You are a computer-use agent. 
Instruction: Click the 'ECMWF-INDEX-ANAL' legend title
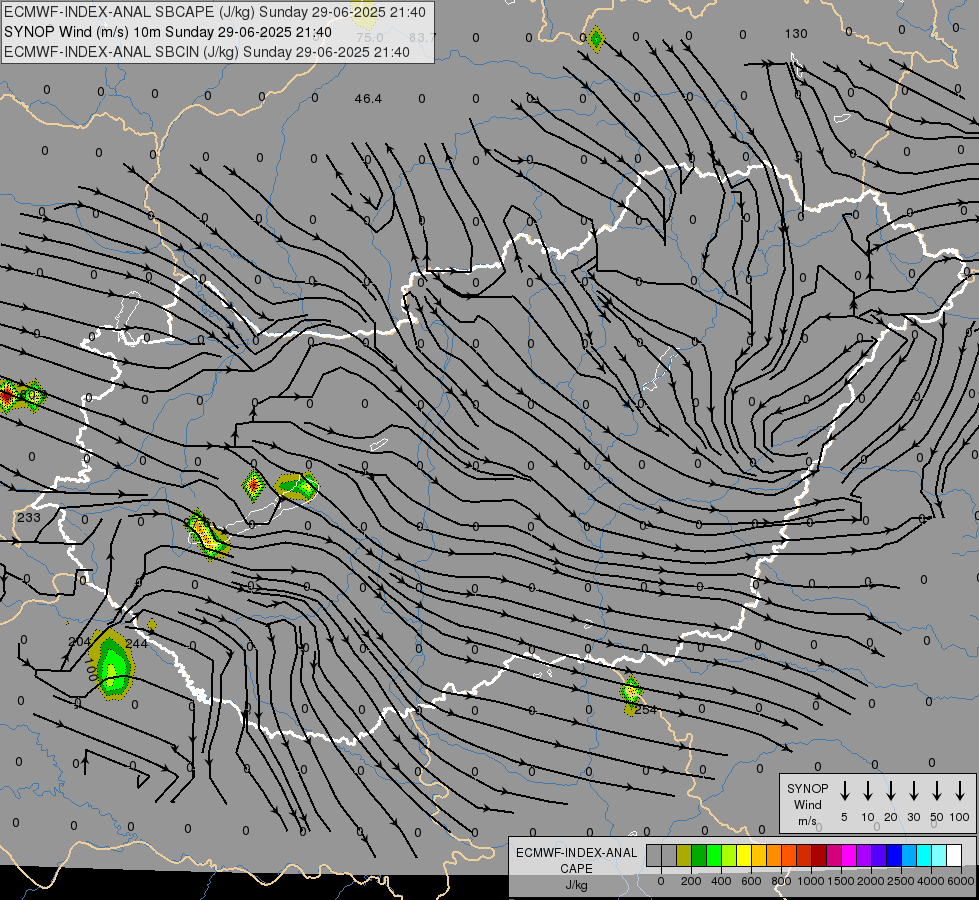click(576, 853)
